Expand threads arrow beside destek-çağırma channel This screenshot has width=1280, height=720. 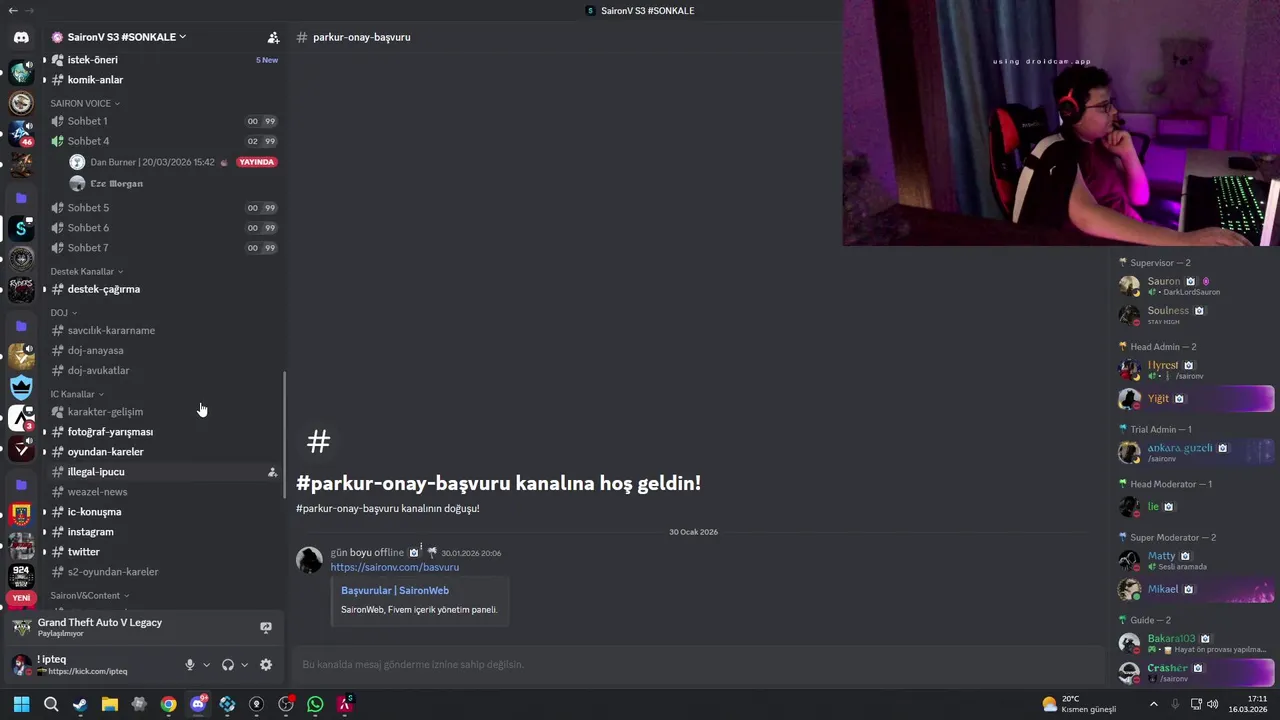pos(44,289)
